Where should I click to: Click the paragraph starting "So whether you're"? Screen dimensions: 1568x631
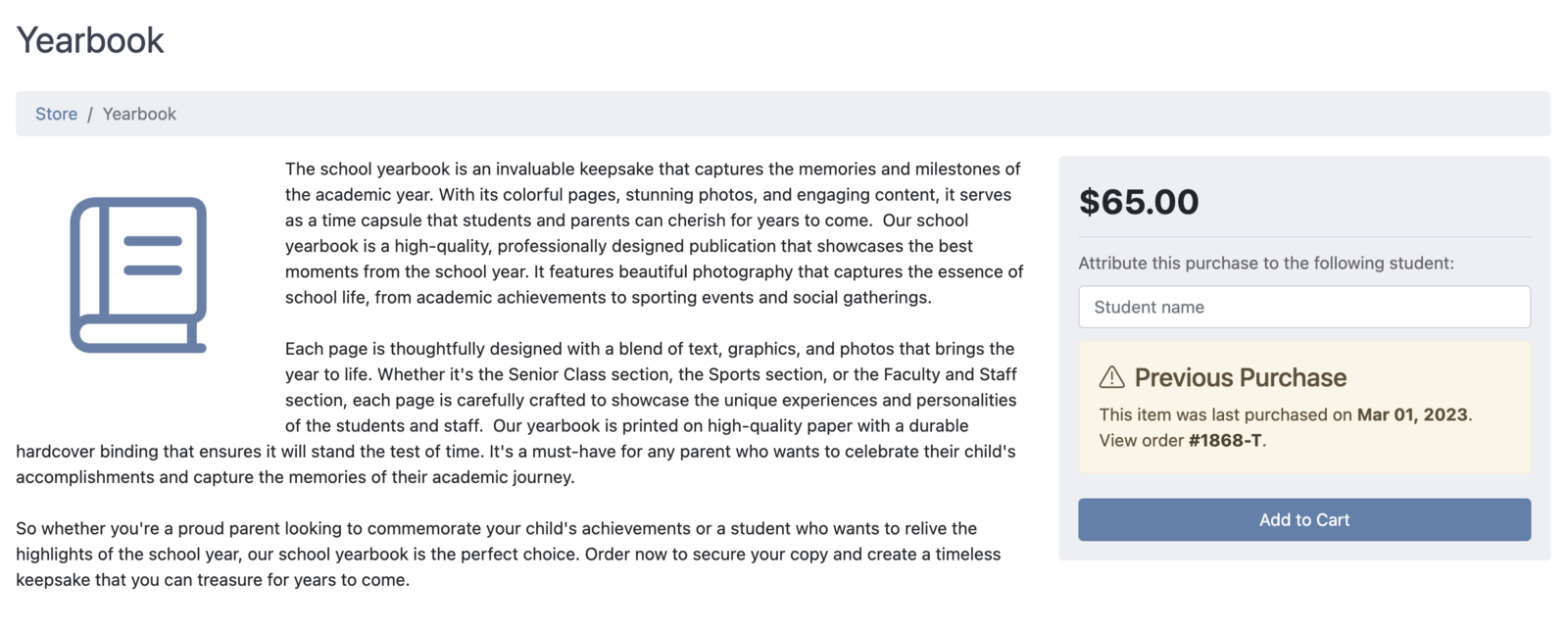point(509,554)
